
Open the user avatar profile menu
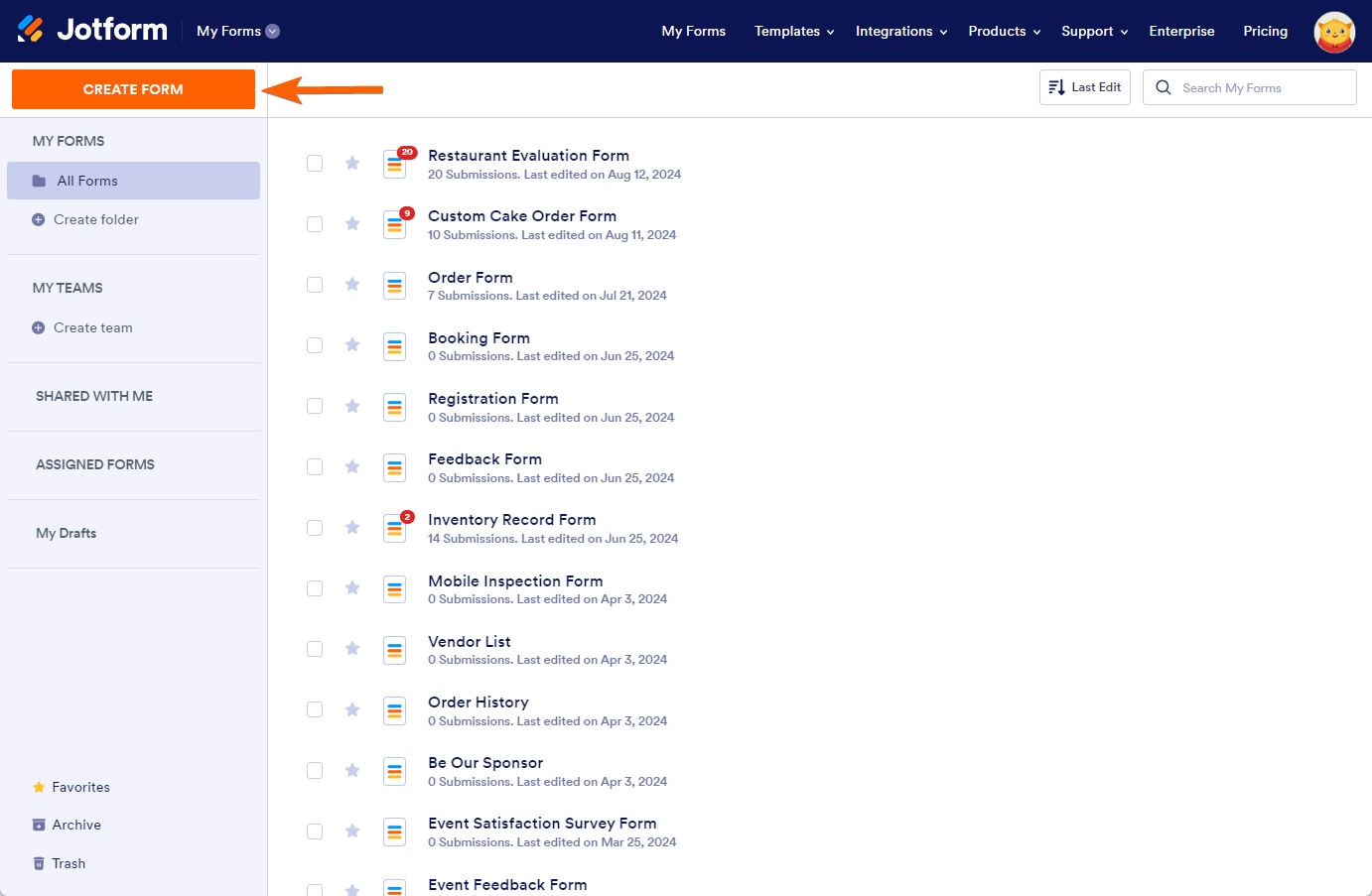click(1334, 32)
